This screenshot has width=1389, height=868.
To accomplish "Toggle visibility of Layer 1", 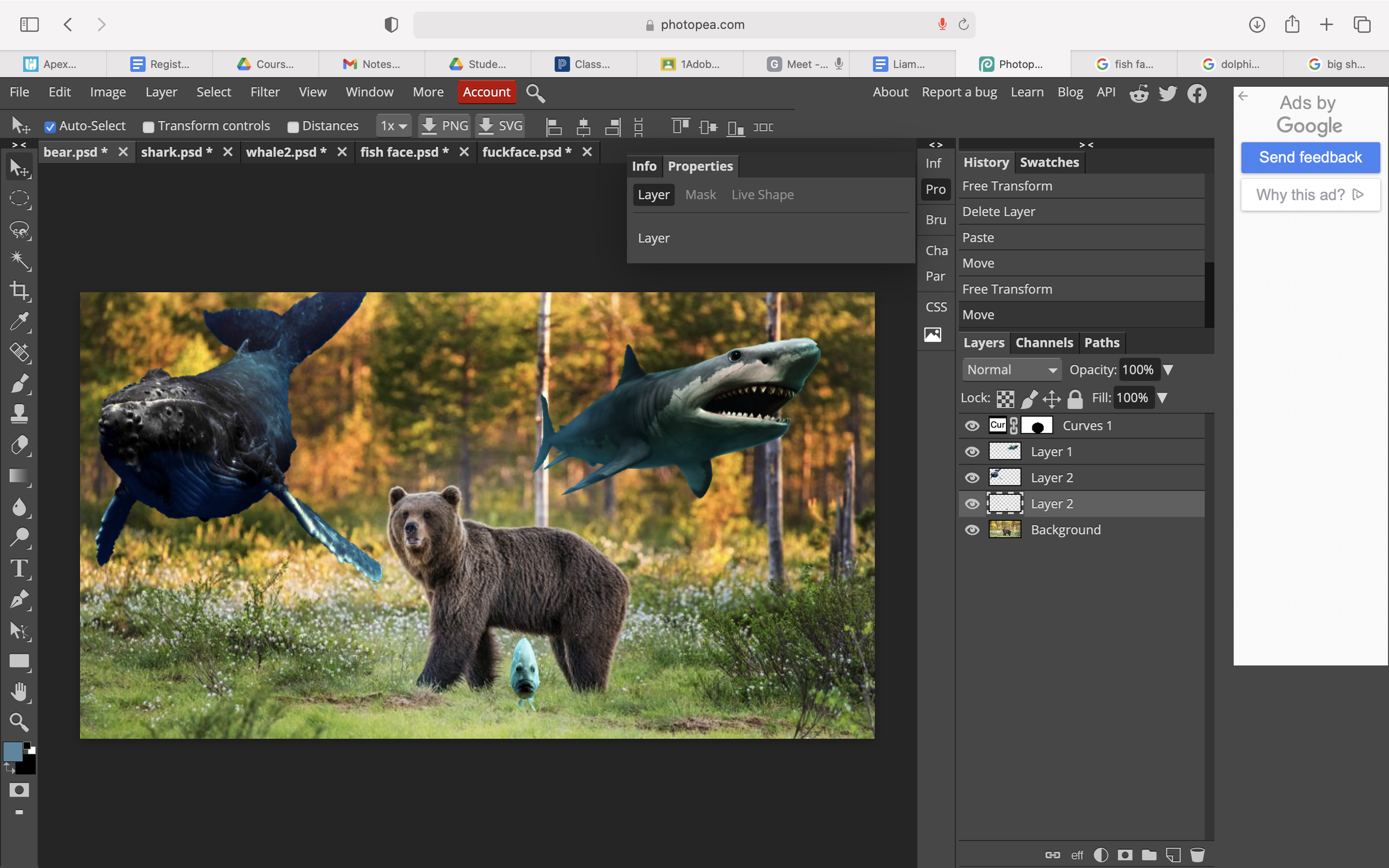I will [x=972, y=451].
